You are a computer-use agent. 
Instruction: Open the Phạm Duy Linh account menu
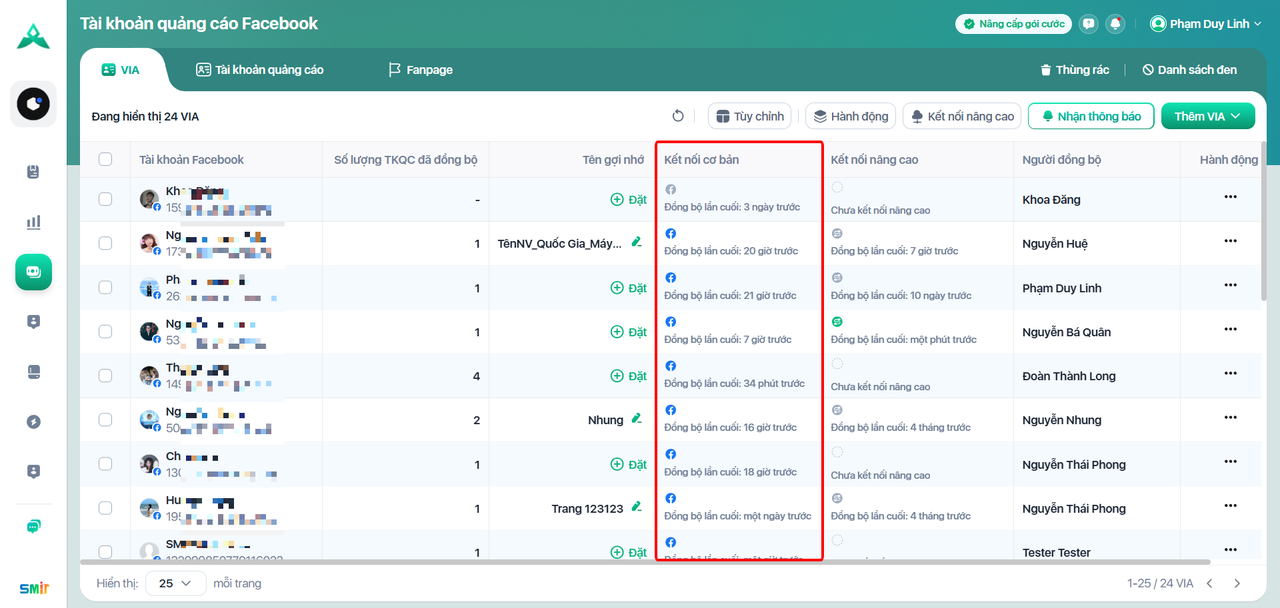click(1206, 24)
